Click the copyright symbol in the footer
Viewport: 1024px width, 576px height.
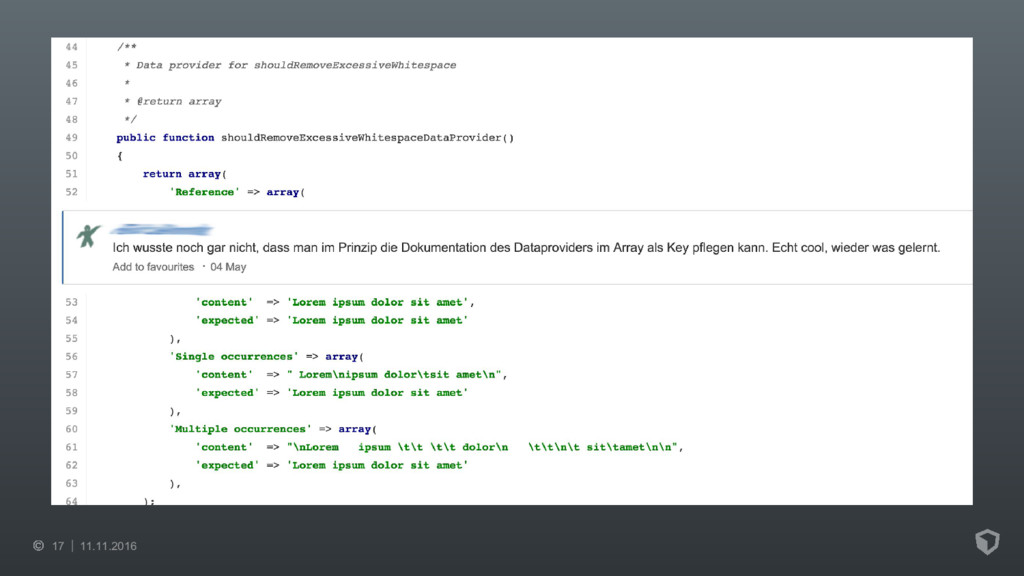(39, 546)
